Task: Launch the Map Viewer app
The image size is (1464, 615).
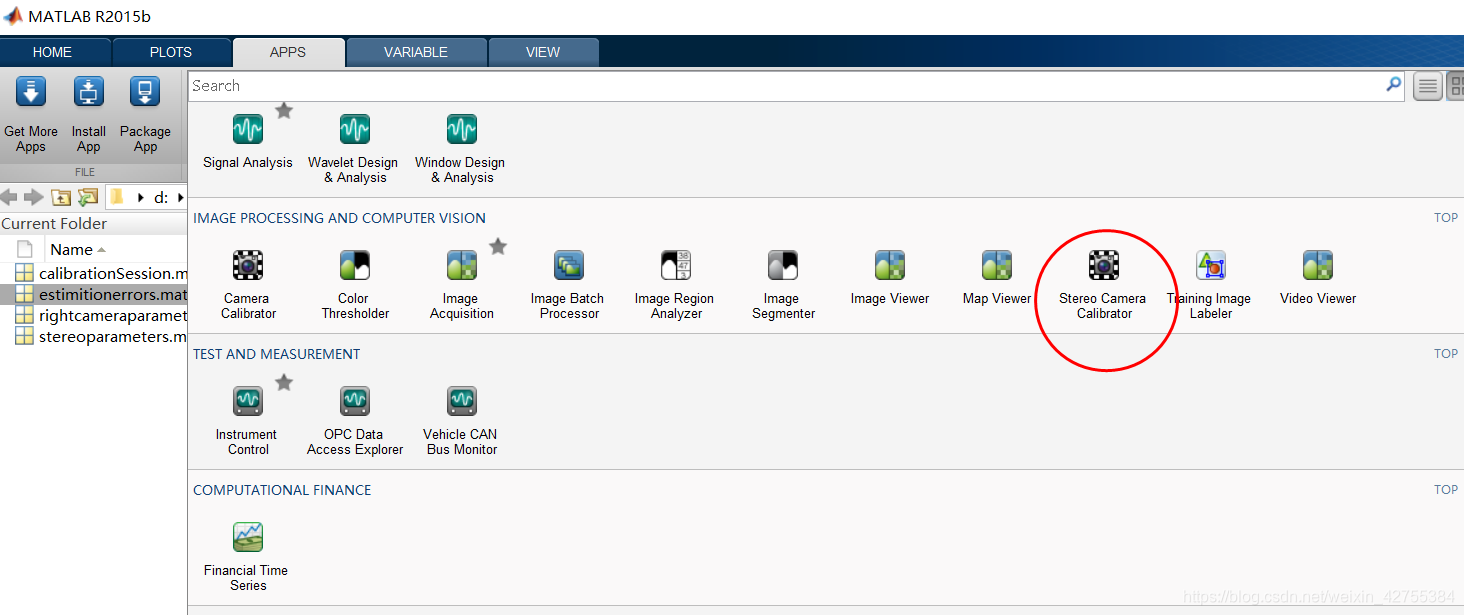Action: [996, 277]
